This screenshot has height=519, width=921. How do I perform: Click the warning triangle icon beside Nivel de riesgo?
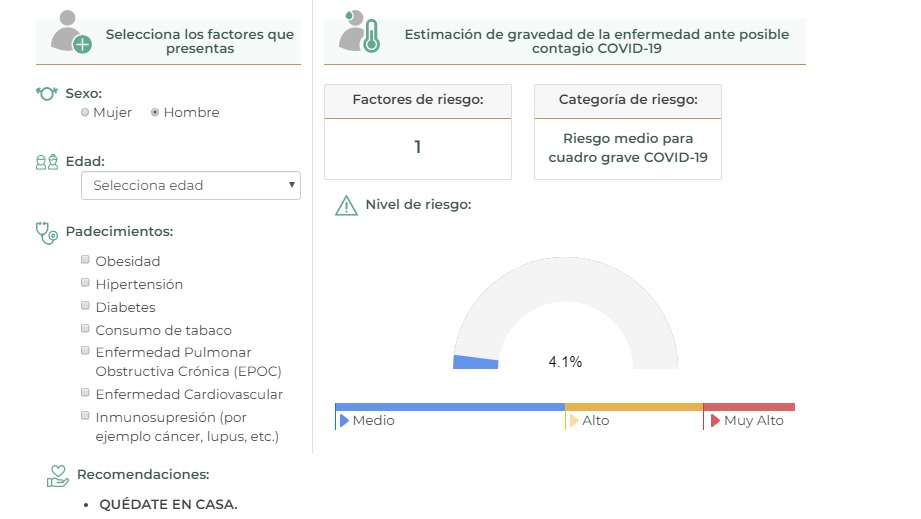[x=346, y=206]
